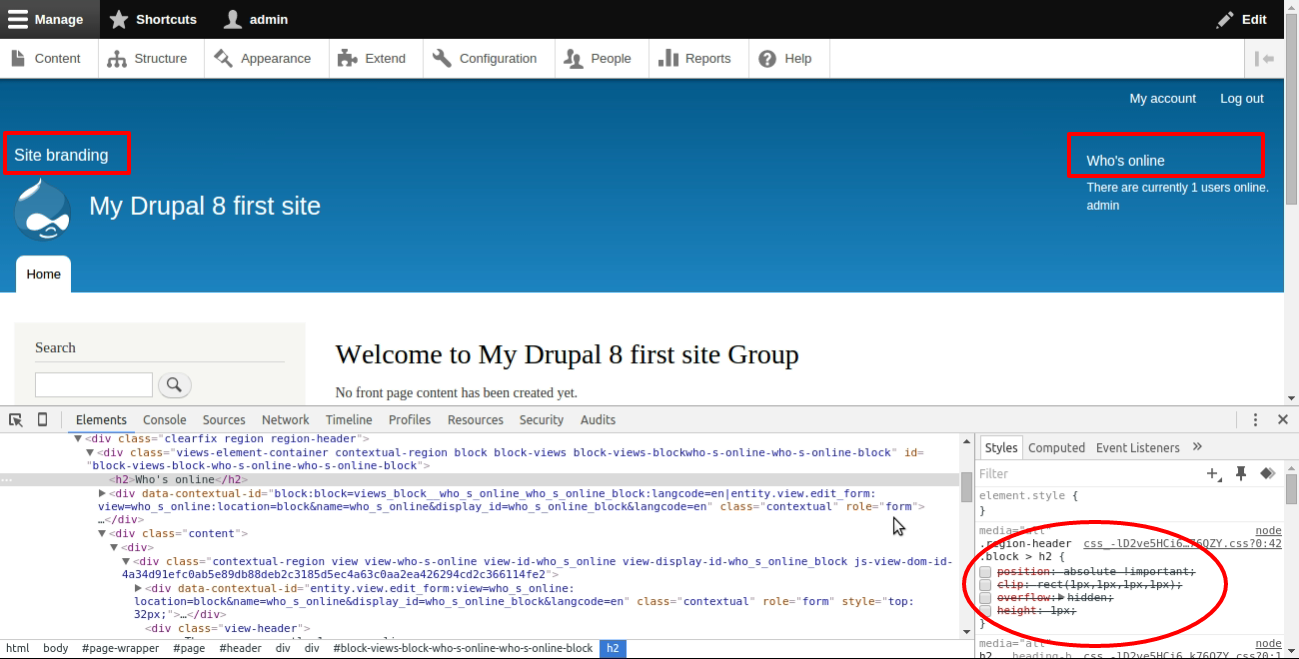Switch to the Computed styles tab
Screen dimensions: 1299x659
[x=1056, y=447]
